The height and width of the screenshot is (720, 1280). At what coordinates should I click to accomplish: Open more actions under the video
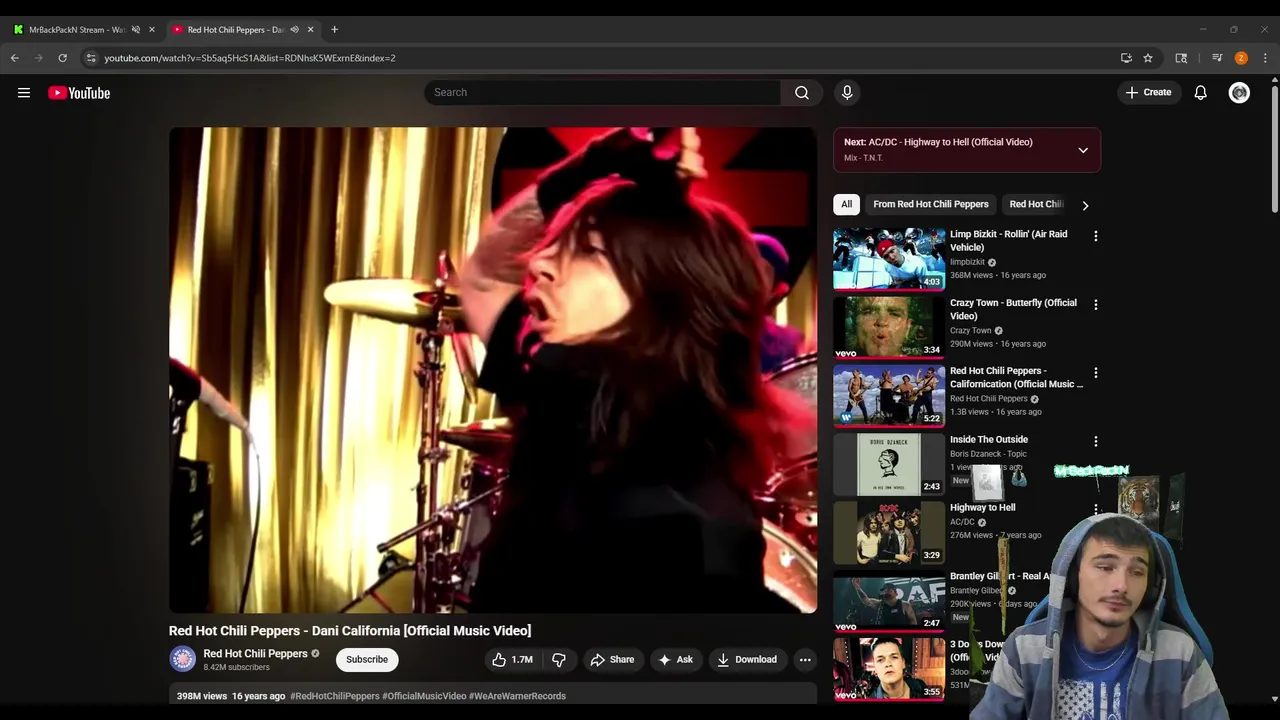805,660
